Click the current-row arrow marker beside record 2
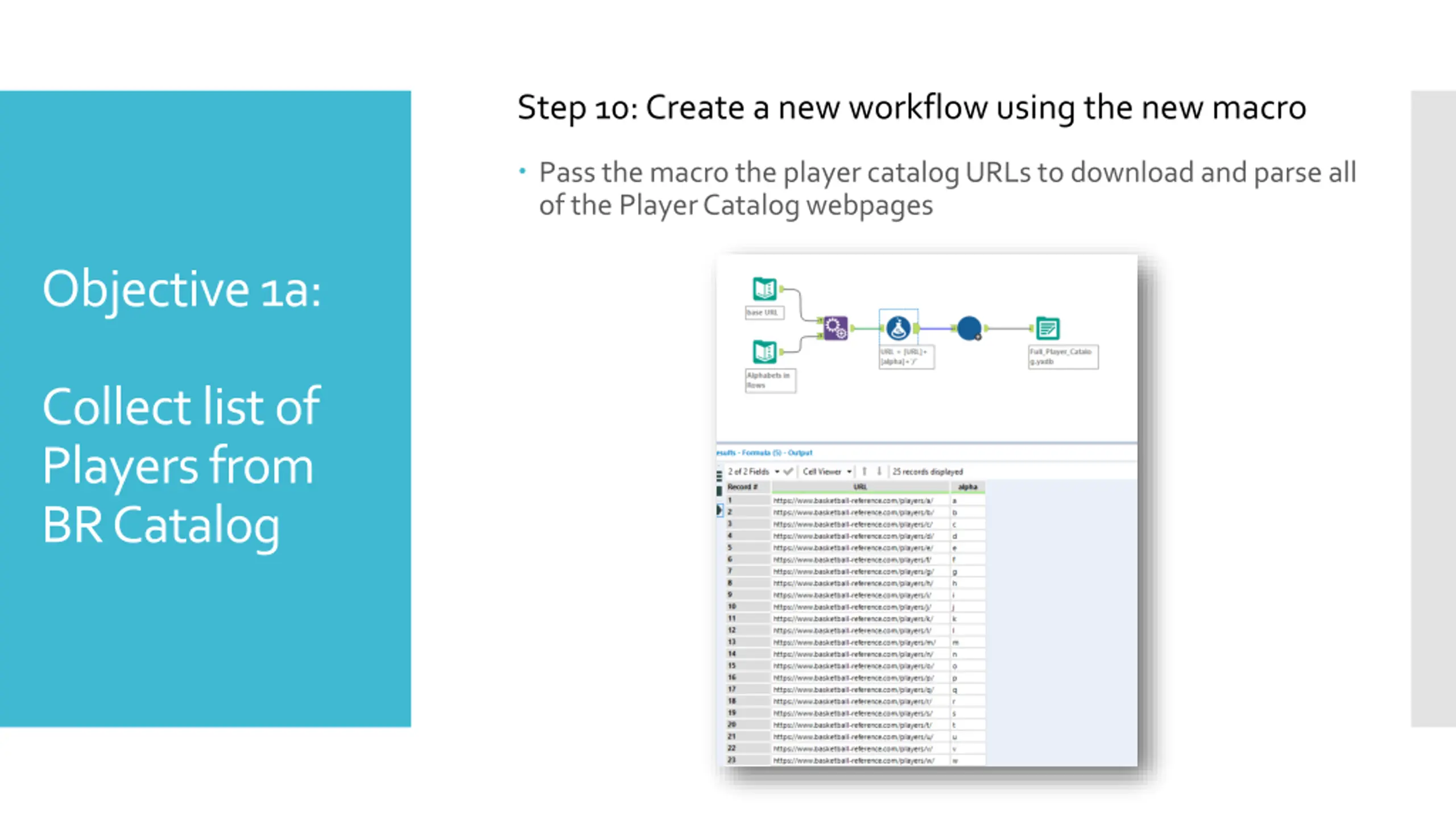 719,511
